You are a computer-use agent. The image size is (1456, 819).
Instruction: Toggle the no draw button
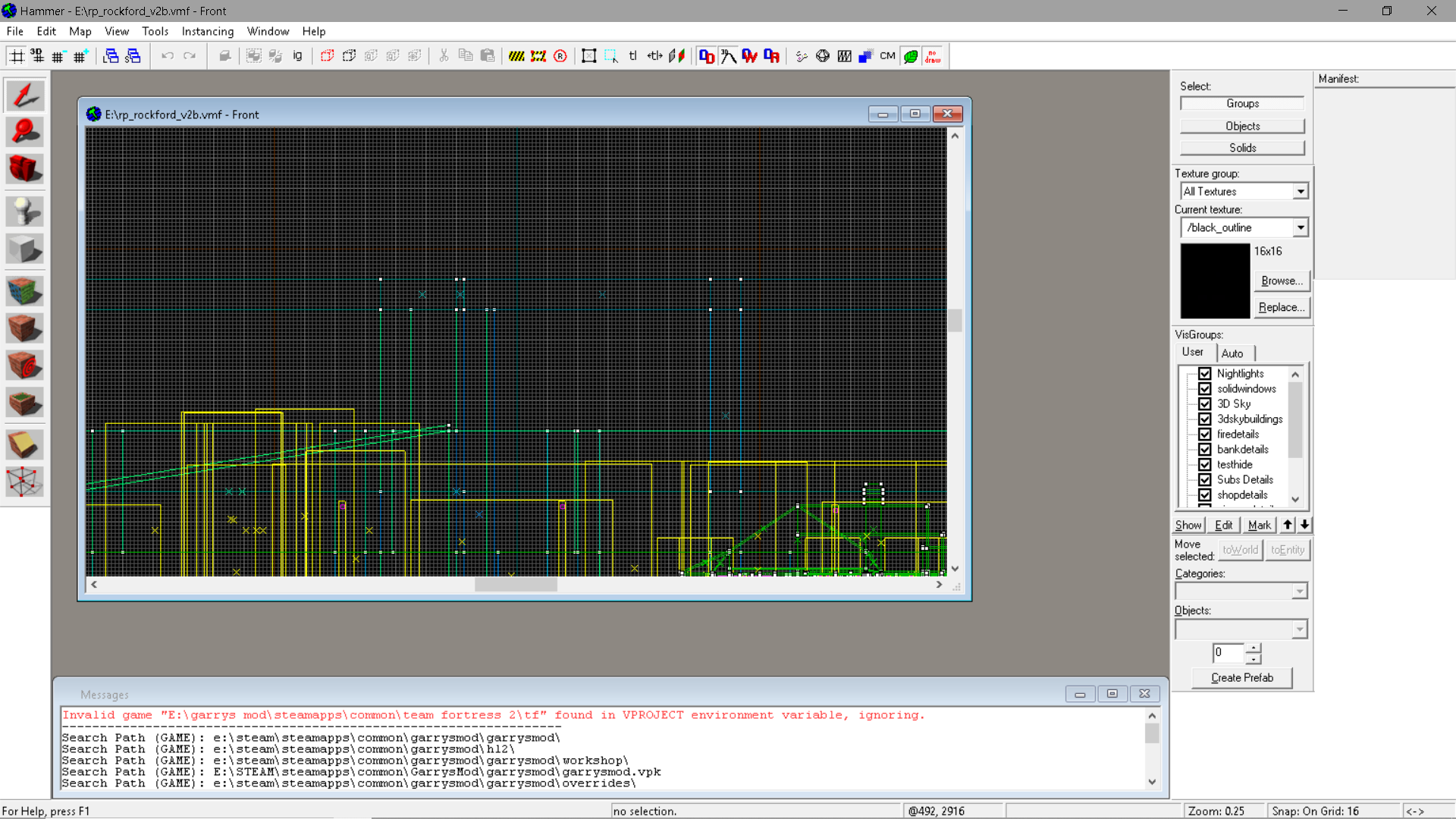933,56
